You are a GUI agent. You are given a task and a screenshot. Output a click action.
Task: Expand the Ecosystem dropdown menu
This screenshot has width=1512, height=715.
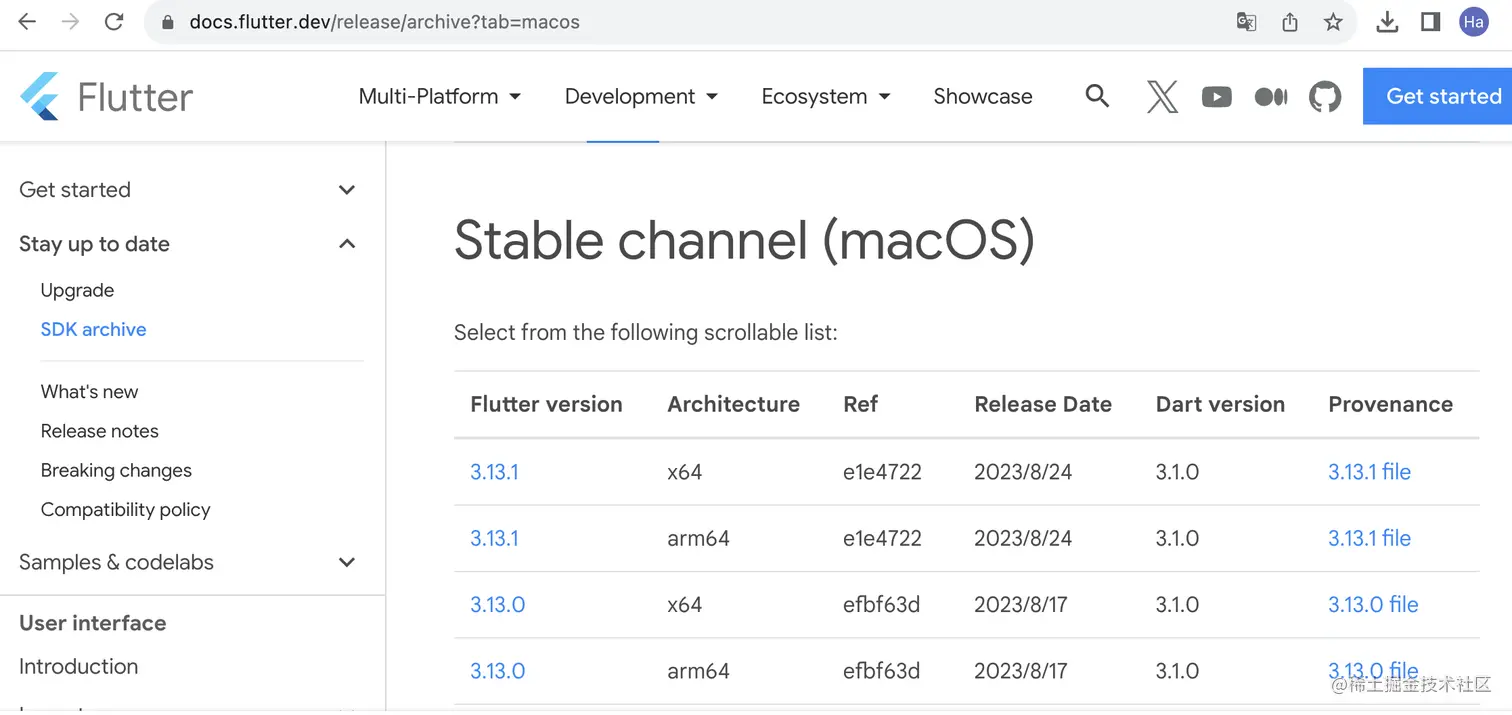pyautogui.click(x=825, y=97)
